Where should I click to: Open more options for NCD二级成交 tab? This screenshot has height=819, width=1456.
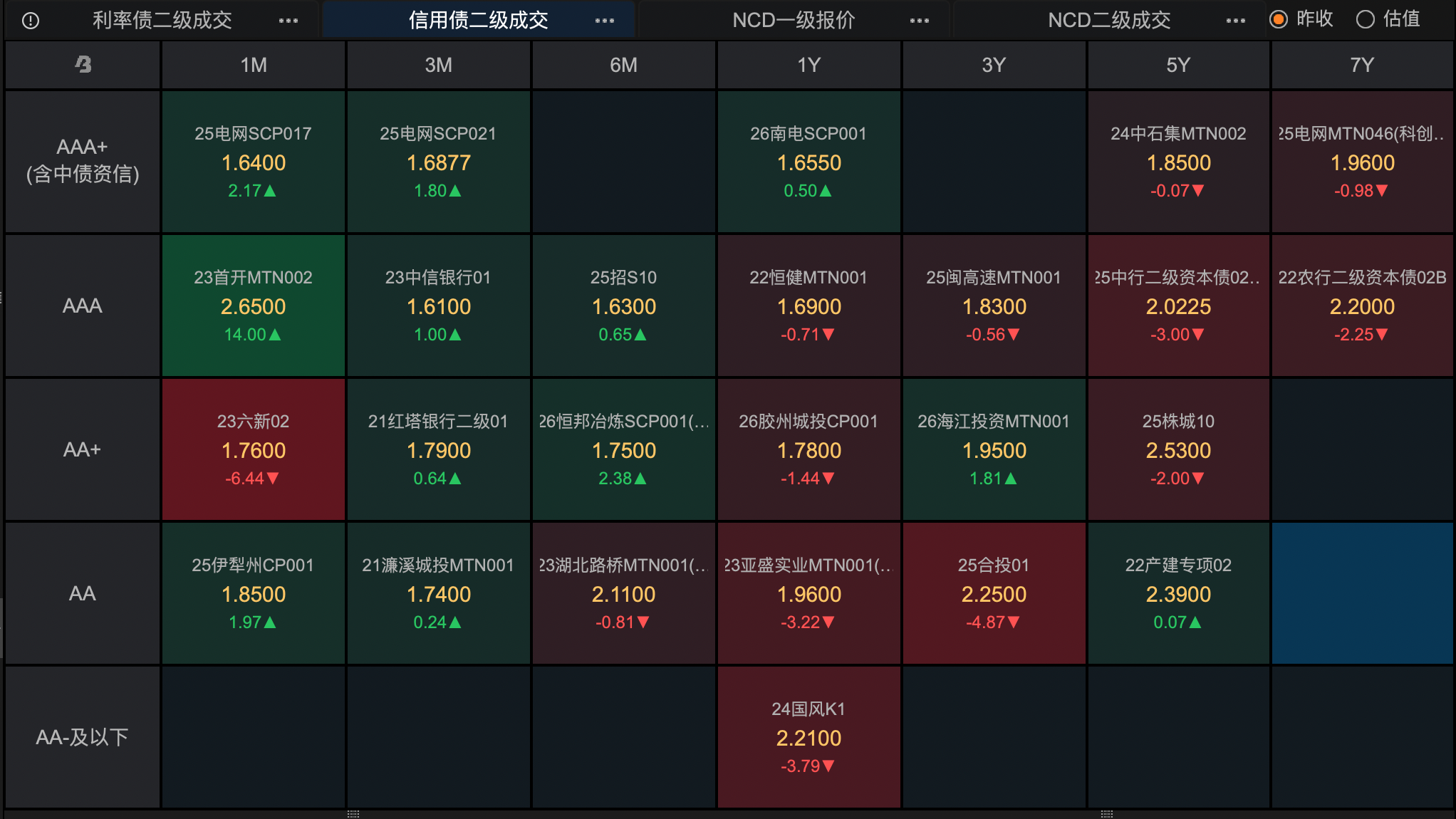1235,21
